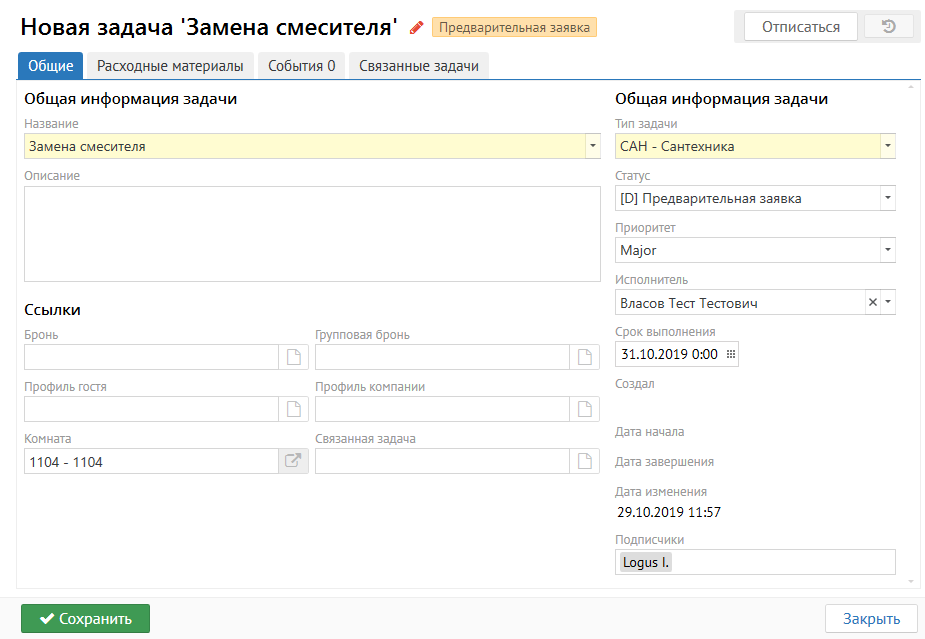Switch to the Расходные материалы tab
The width and height of the screenshot is (925, 639).
(170, 66)
